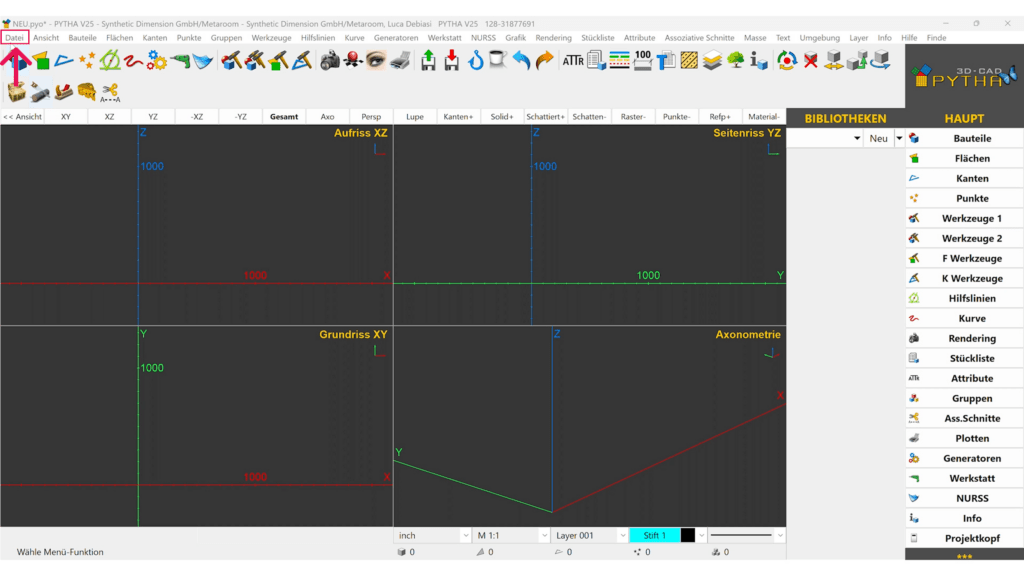Click the printer plot icon

point(400,61)
